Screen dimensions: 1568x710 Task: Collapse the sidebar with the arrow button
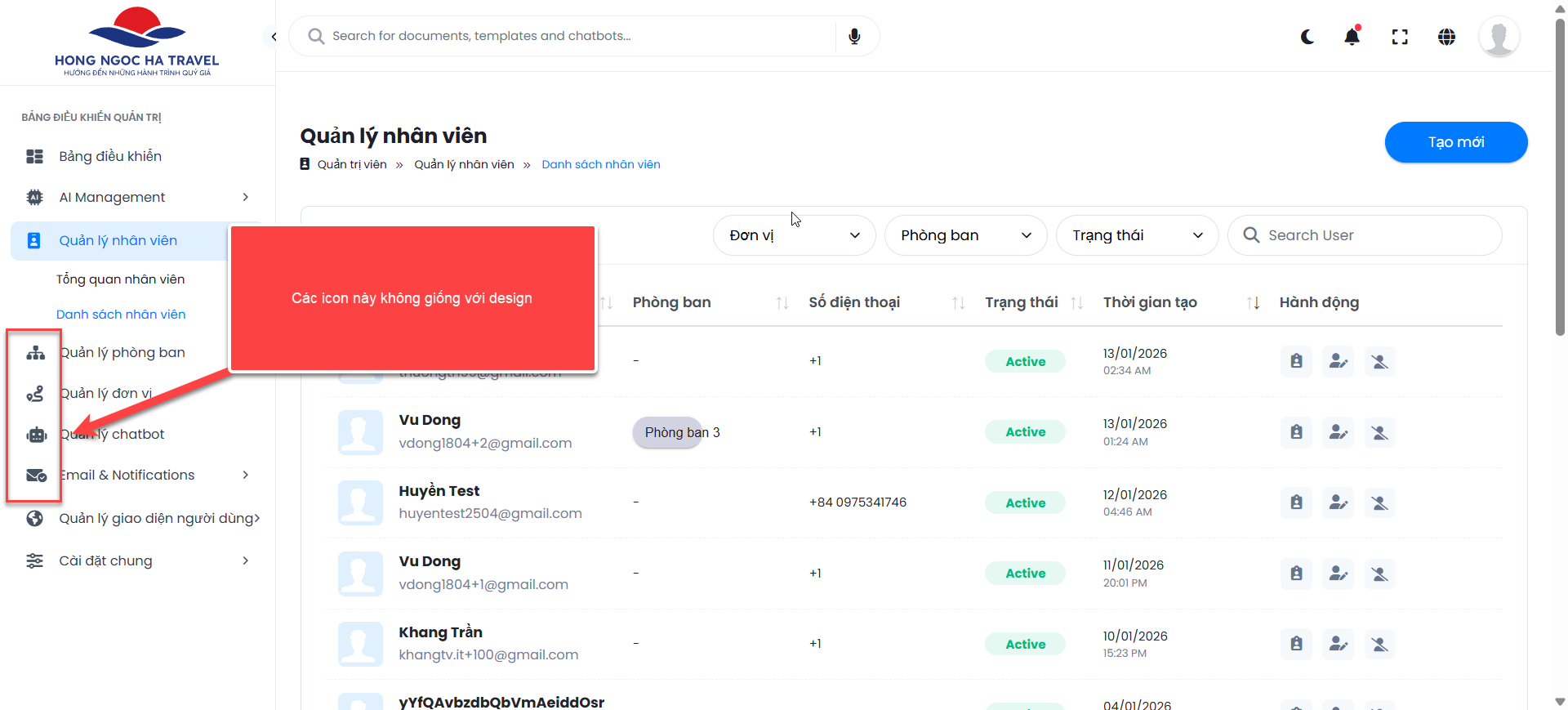274,37
